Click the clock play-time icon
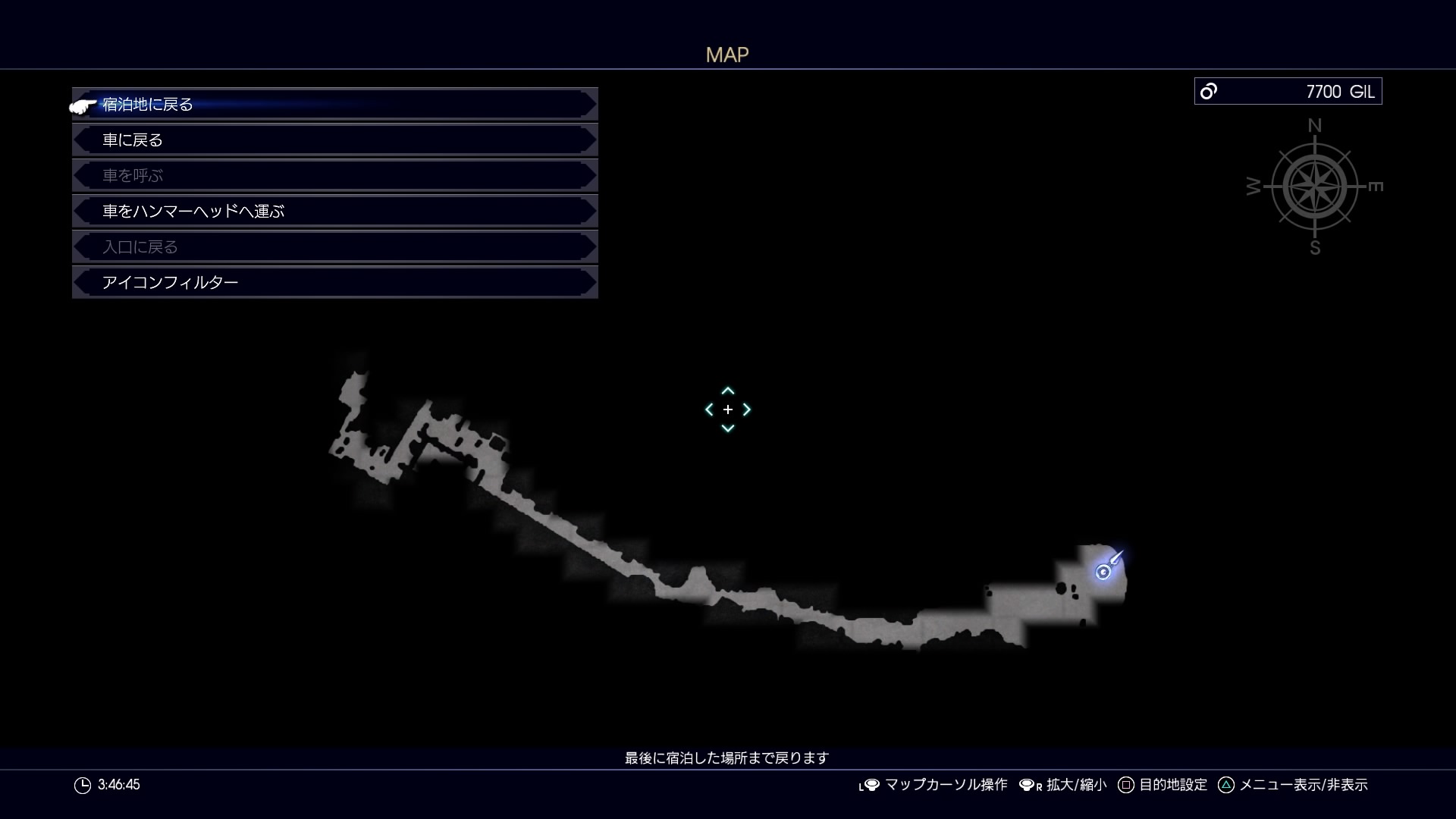The image size is (1456, 819). pos(83,786)
